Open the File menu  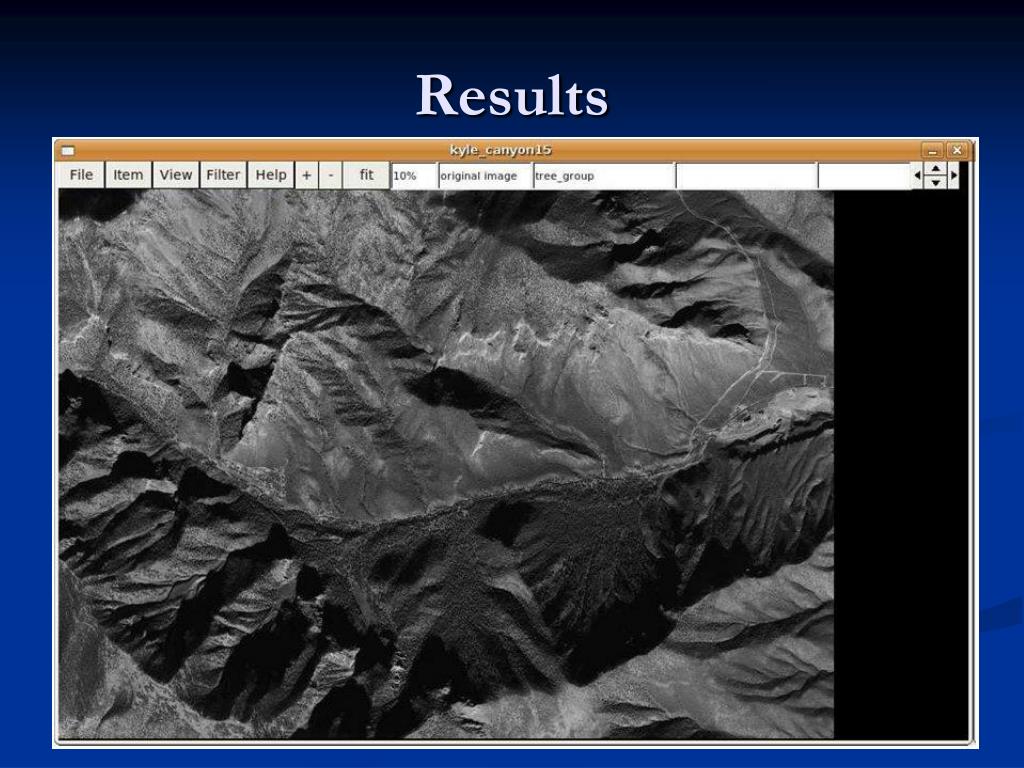[81, 175]
